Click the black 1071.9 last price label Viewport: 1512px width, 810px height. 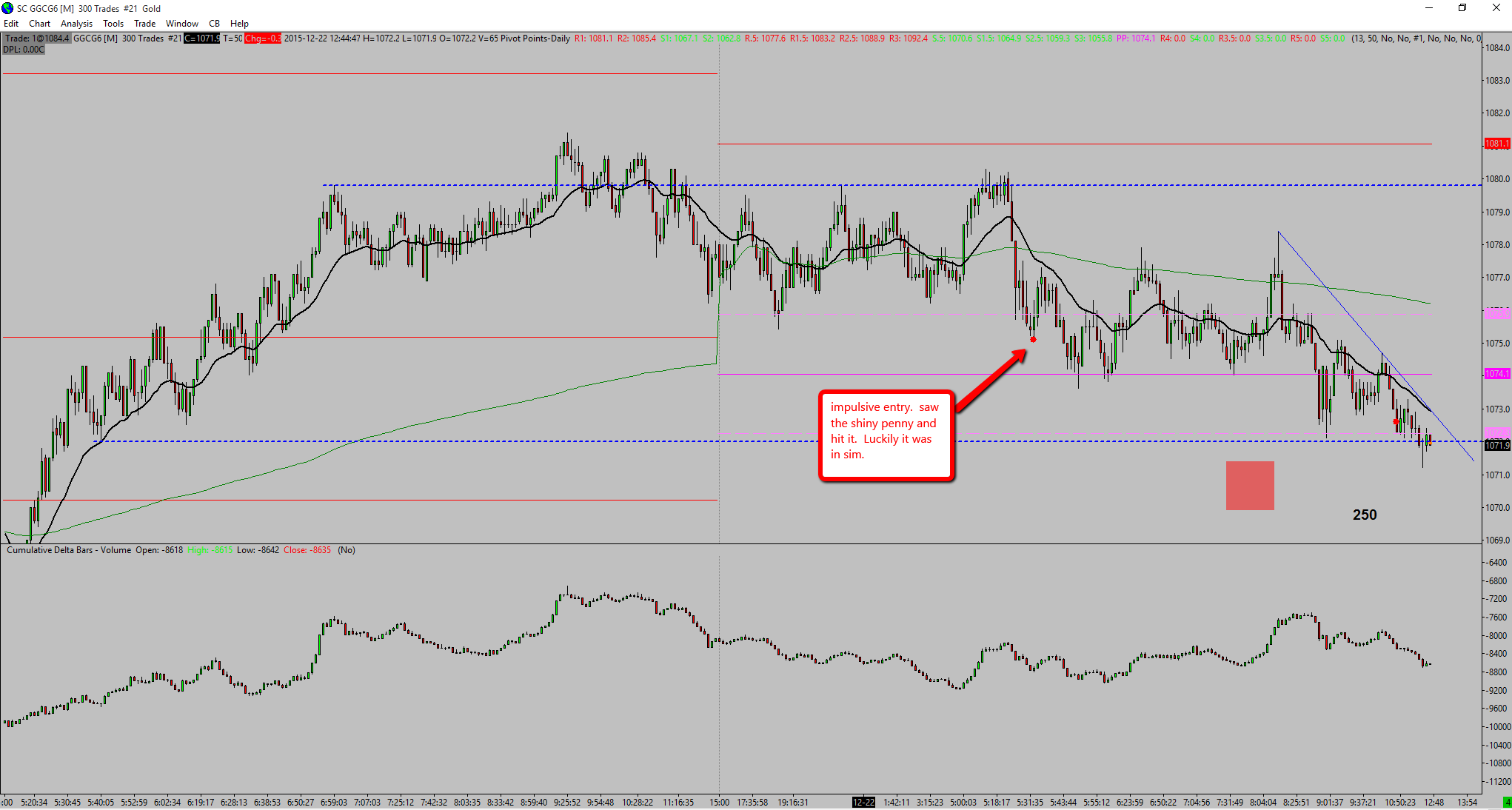tap(1496, 445)
